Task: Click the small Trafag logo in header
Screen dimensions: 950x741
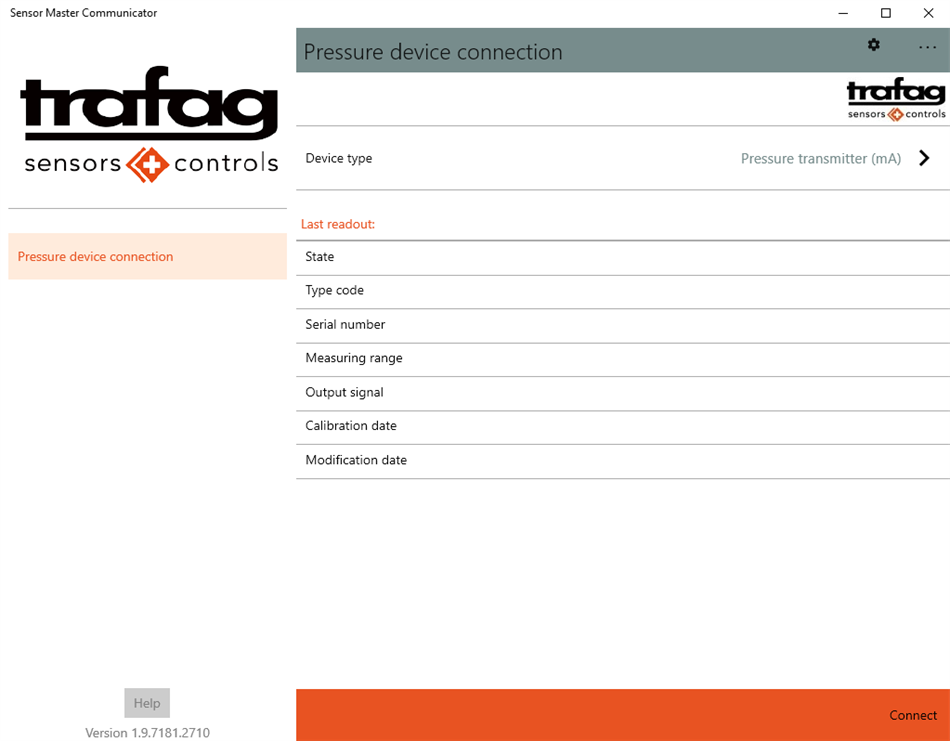Action: [x=896, y=99]
